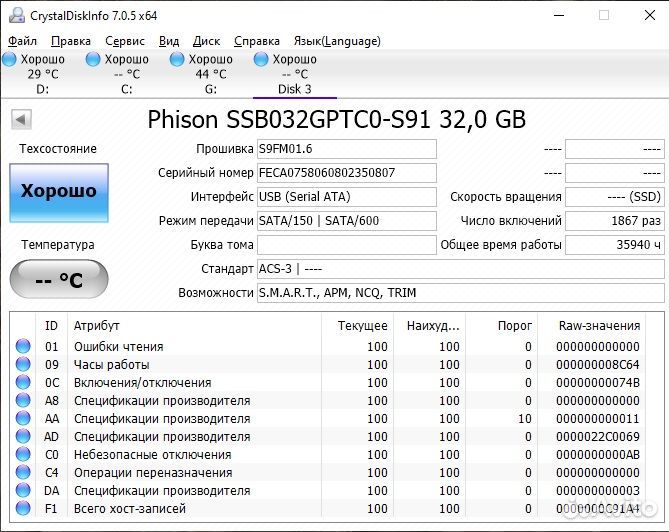Switch to disk D: tab
The image size is (669, 532).
[x=42, y=74]
